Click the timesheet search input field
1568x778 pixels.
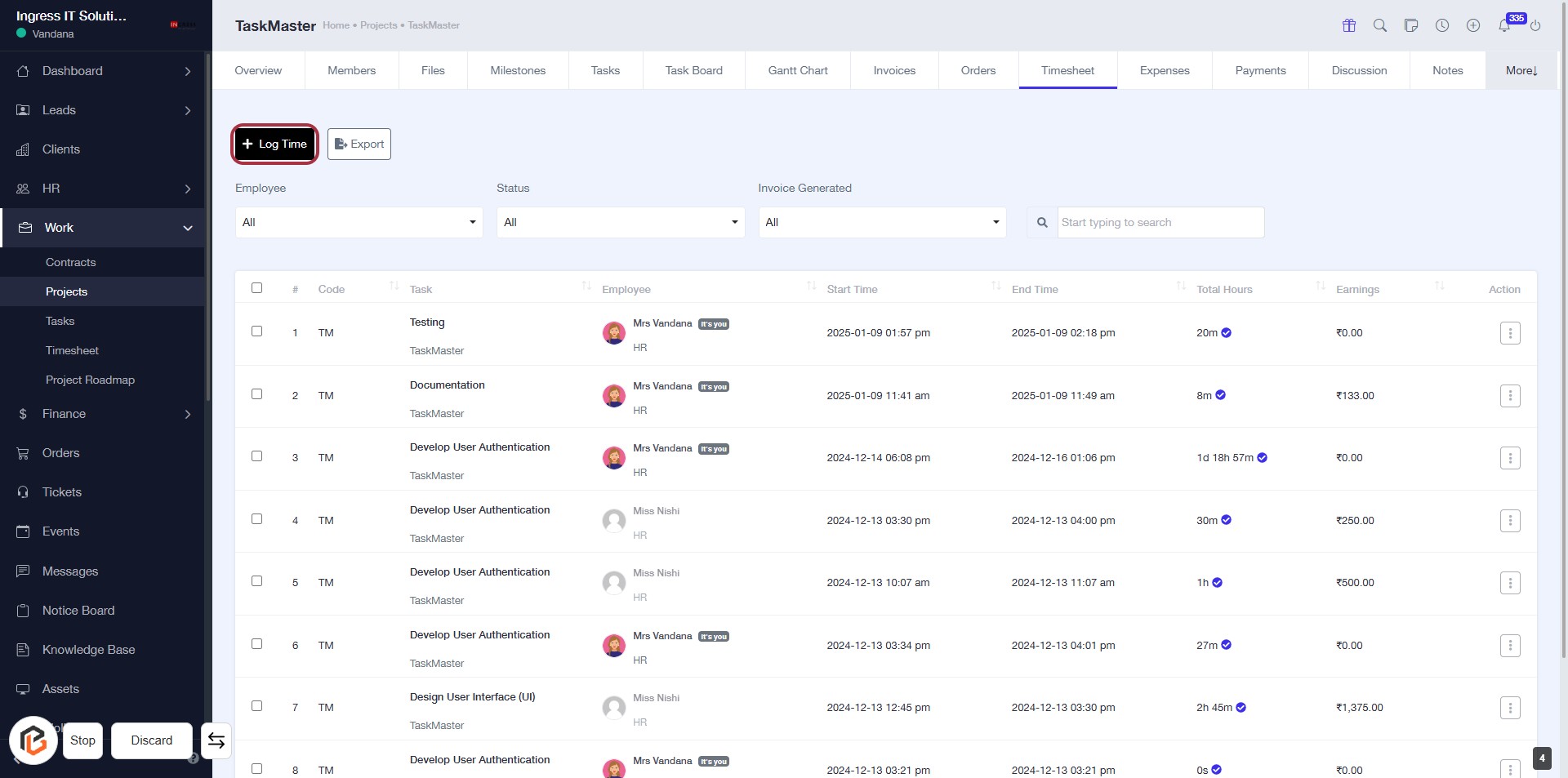coord(1160,223)
